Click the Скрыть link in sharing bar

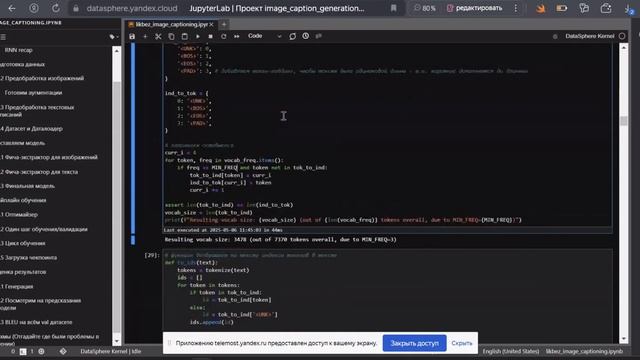[462, 343]
